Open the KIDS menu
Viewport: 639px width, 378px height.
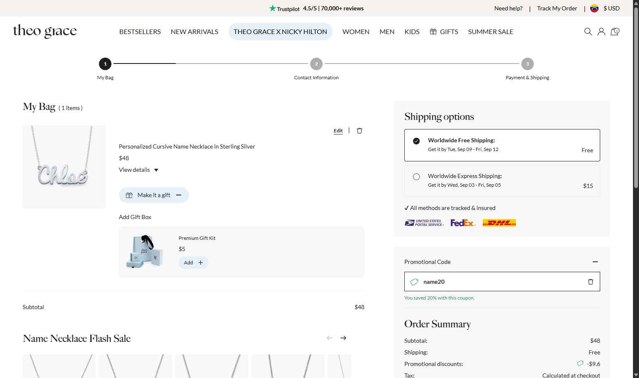(412, 31)
